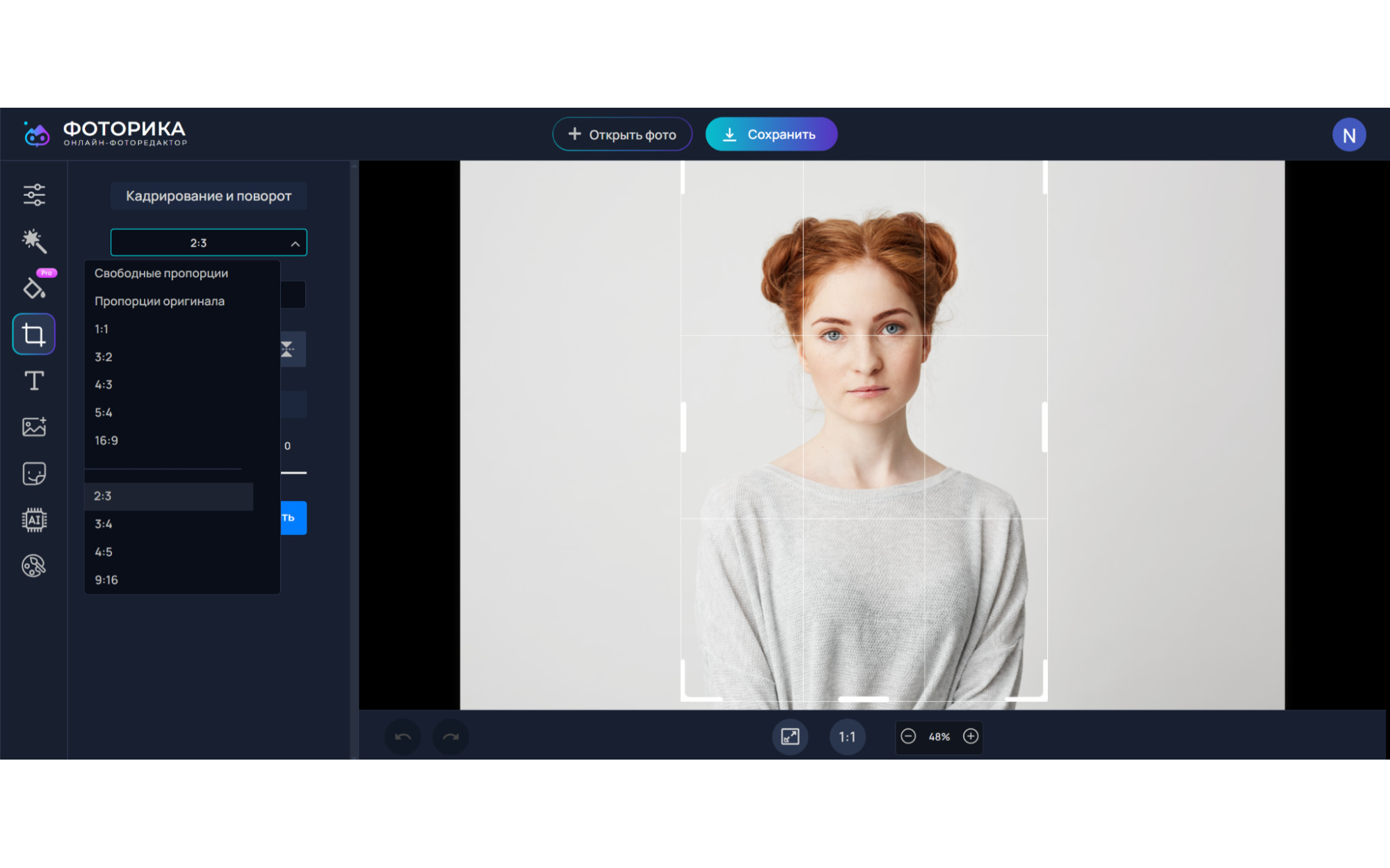
Task: Select the magic wand effects tool
Action: tap(34, 241)
